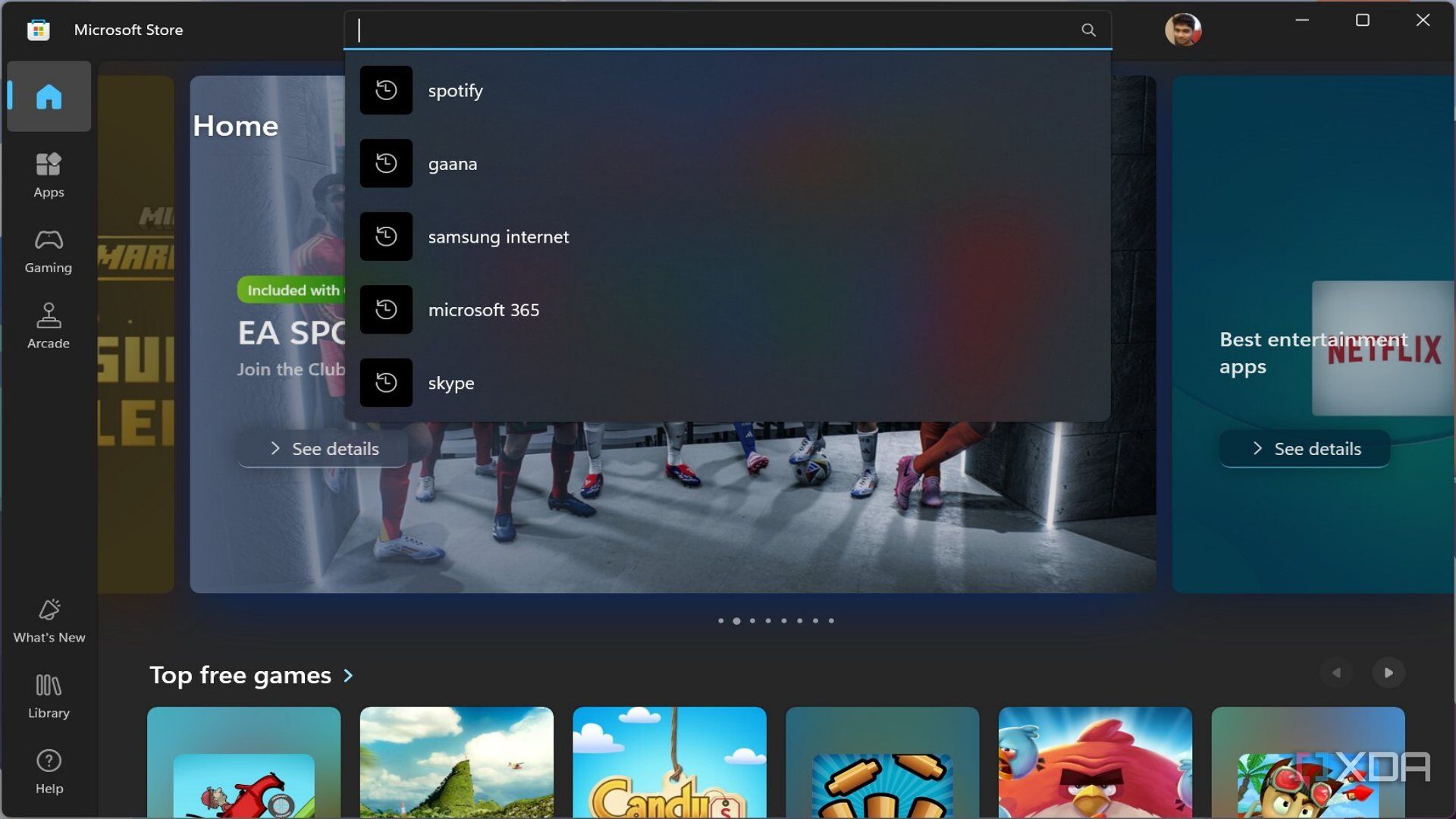
Task: Select the samsung internet search suggestion
Action: (498, 236)
